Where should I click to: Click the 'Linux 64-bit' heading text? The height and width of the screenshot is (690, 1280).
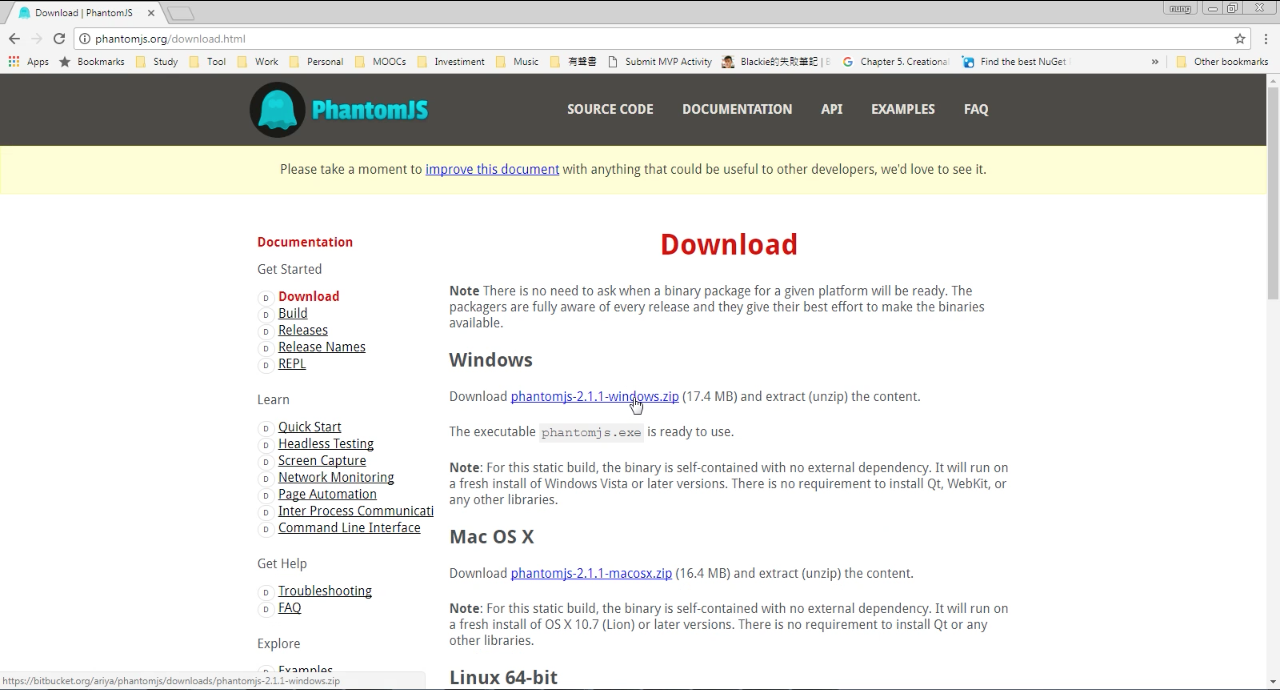coord(503,678)
